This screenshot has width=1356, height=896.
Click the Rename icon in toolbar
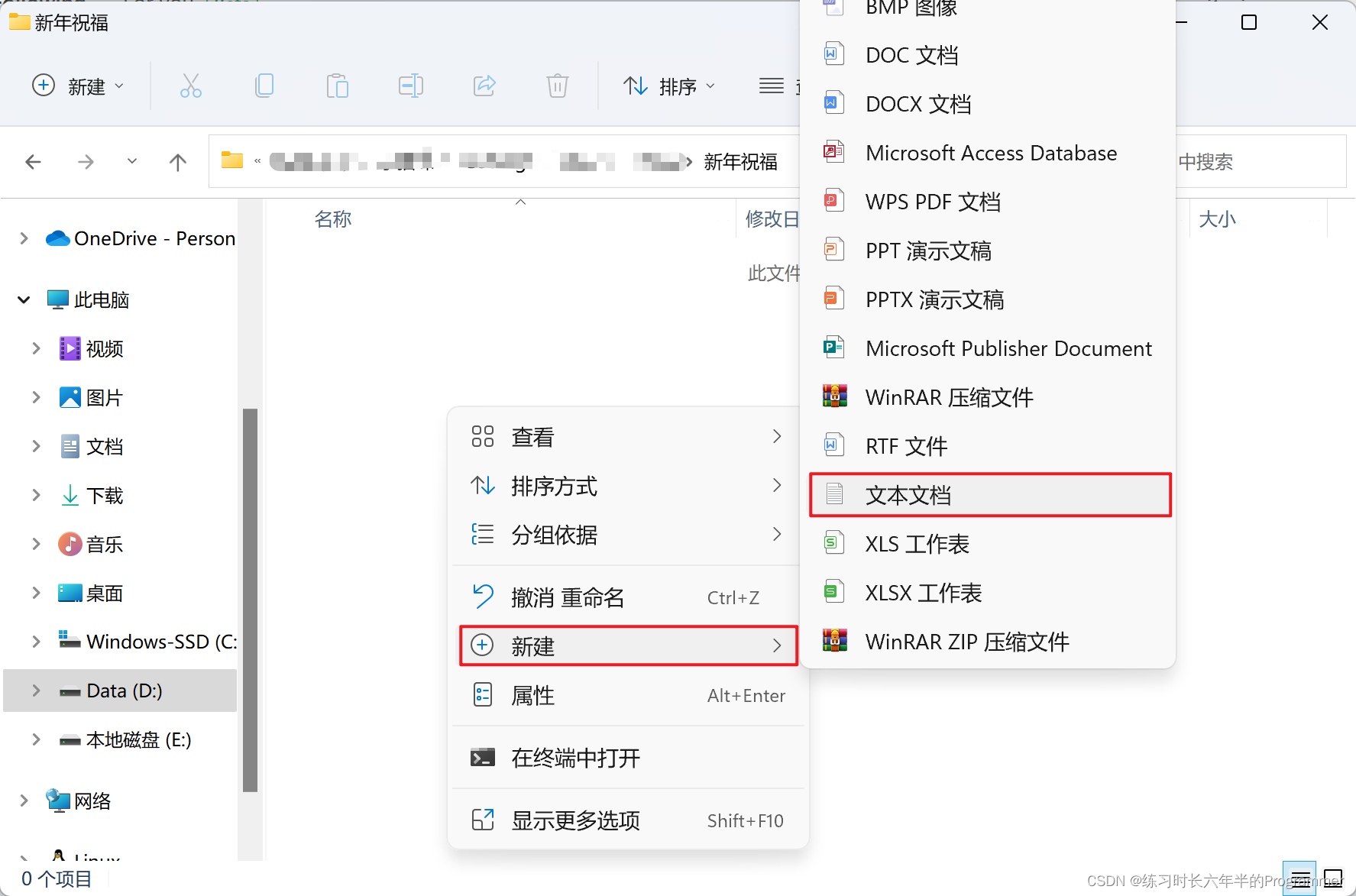point(411,86)
